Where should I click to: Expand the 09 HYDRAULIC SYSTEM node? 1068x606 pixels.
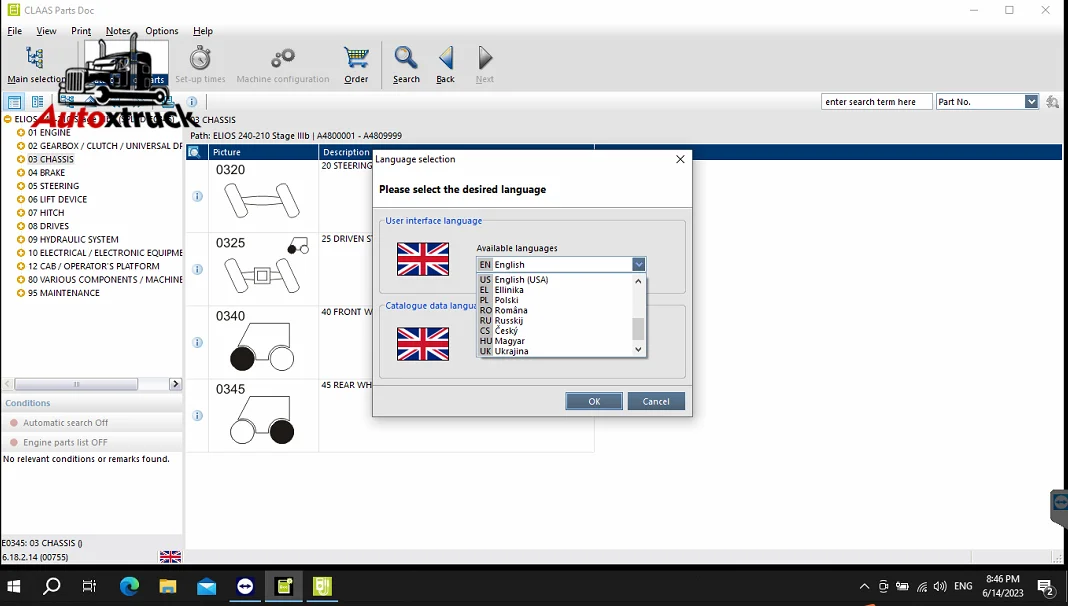(x=20, y=240)
